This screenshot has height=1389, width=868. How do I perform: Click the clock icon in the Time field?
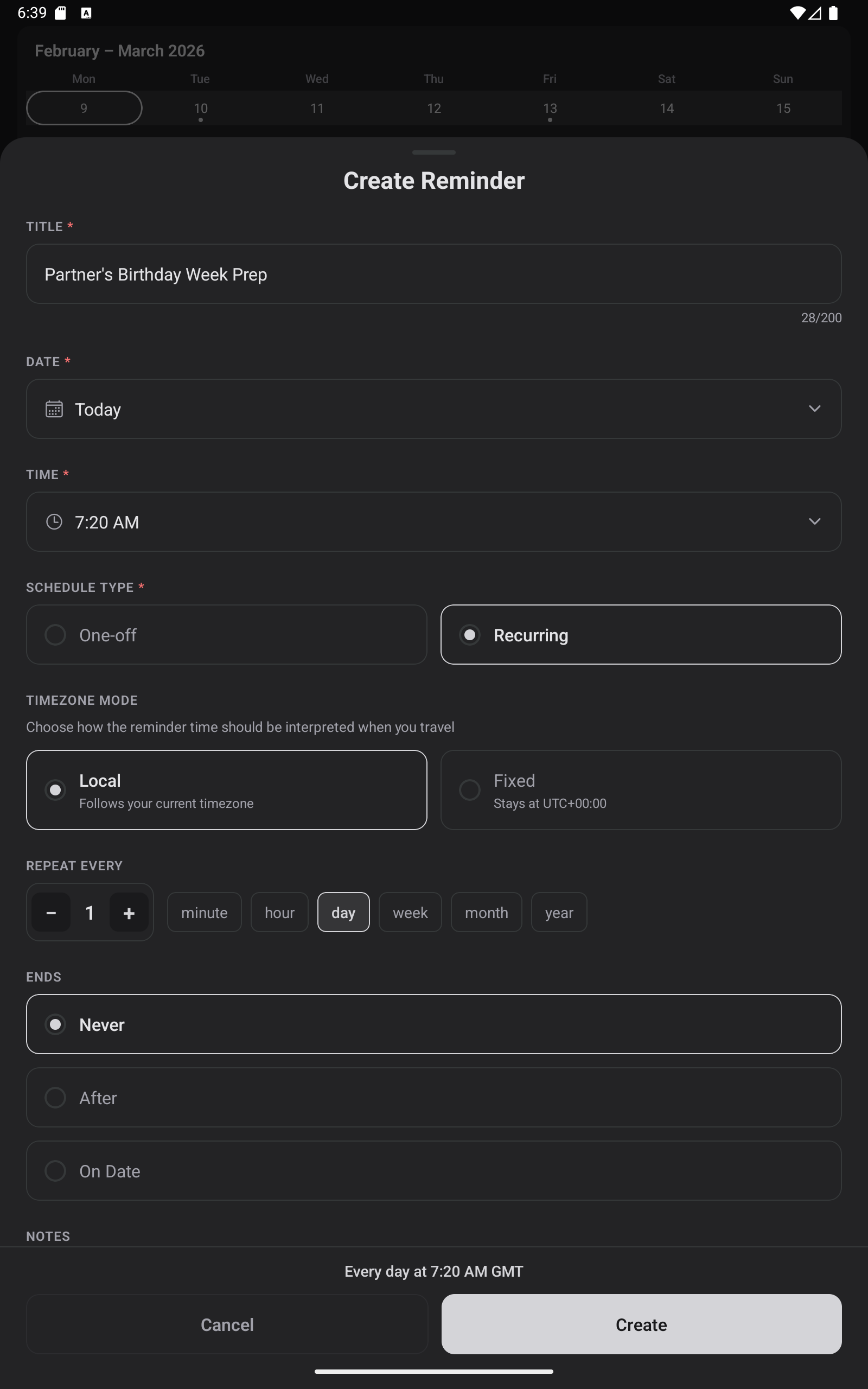[x=54, y=522]
